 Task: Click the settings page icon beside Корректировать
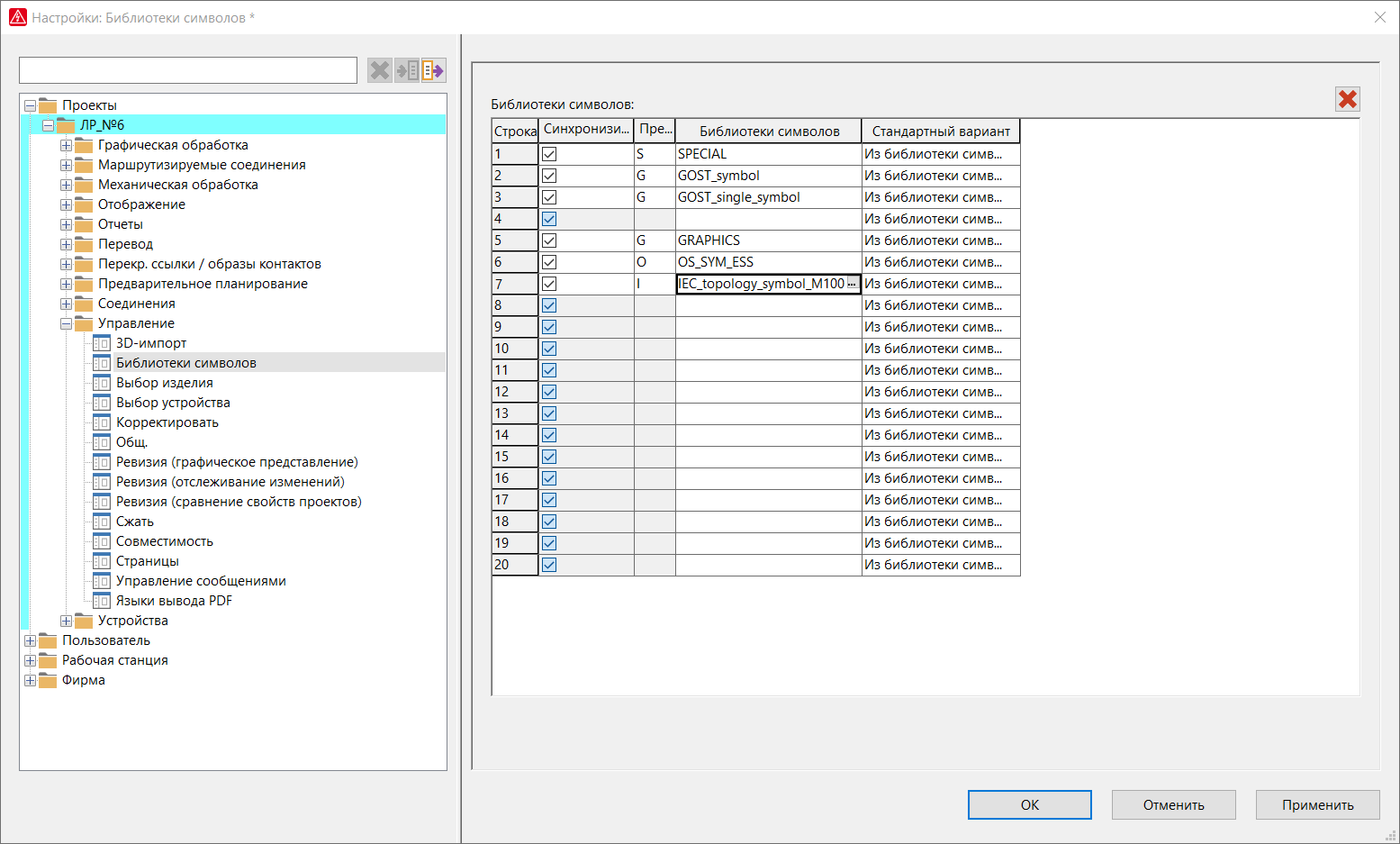click(x=102, y=422)
